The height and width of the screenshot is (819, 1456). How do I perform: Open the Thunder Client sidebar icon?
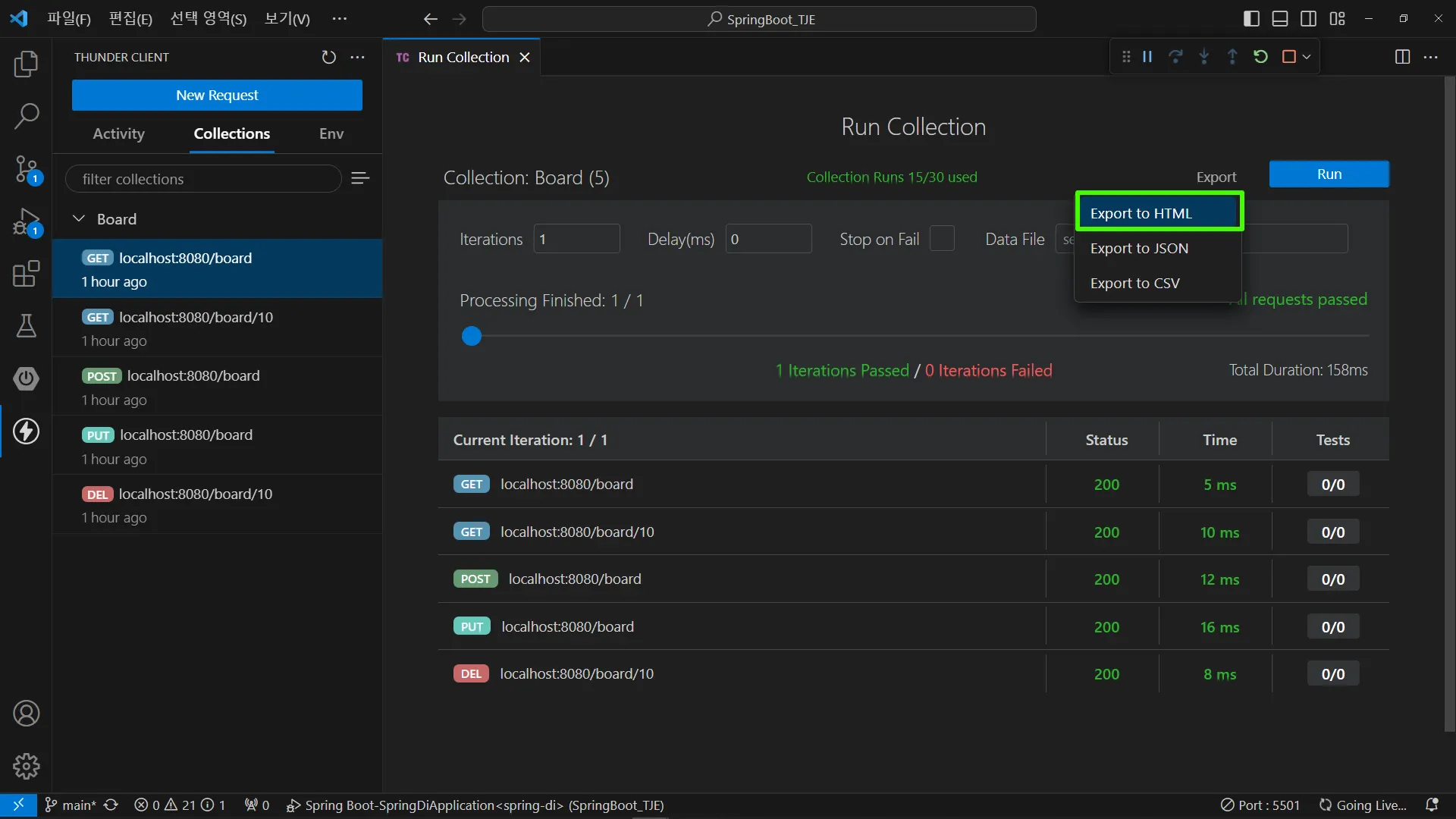26,431
